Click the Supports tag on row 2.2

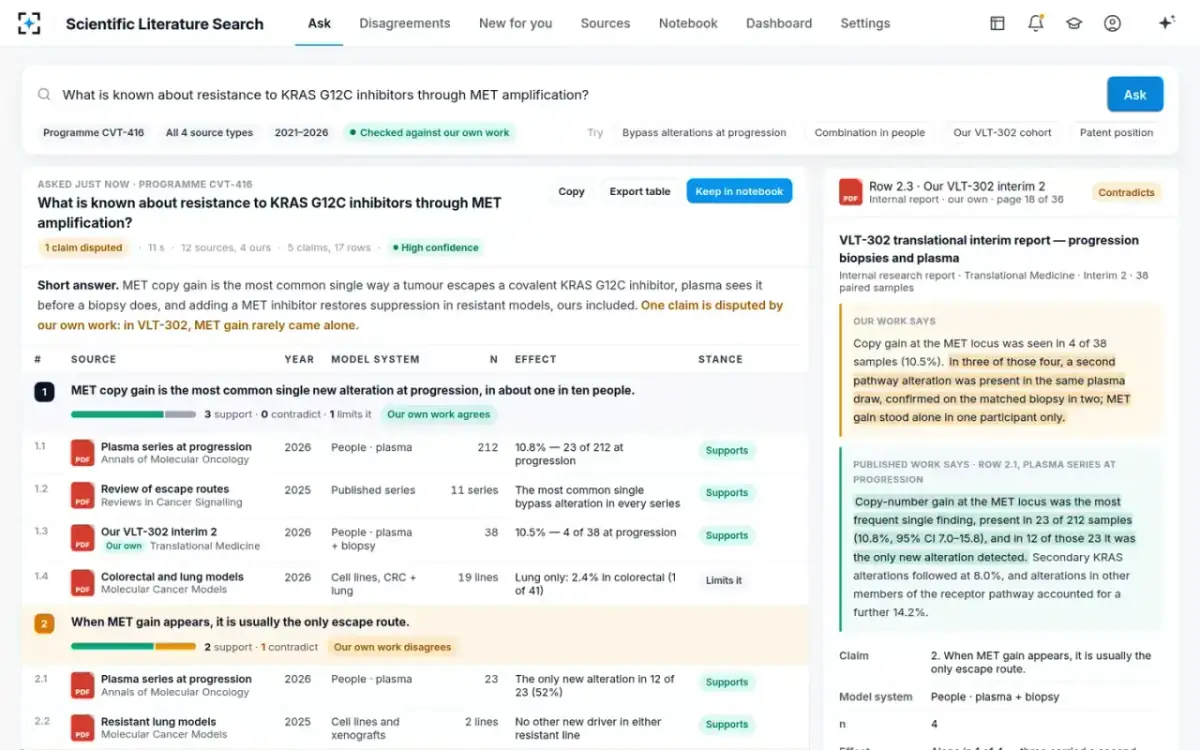coord(726,724)
